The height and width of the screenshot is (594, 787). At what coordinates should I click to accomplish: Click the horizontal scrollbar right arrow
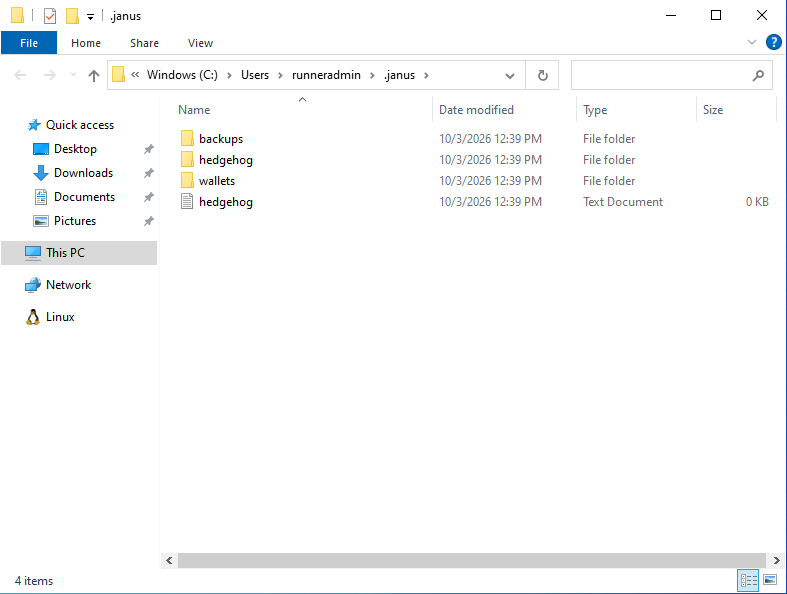point(776,560)
